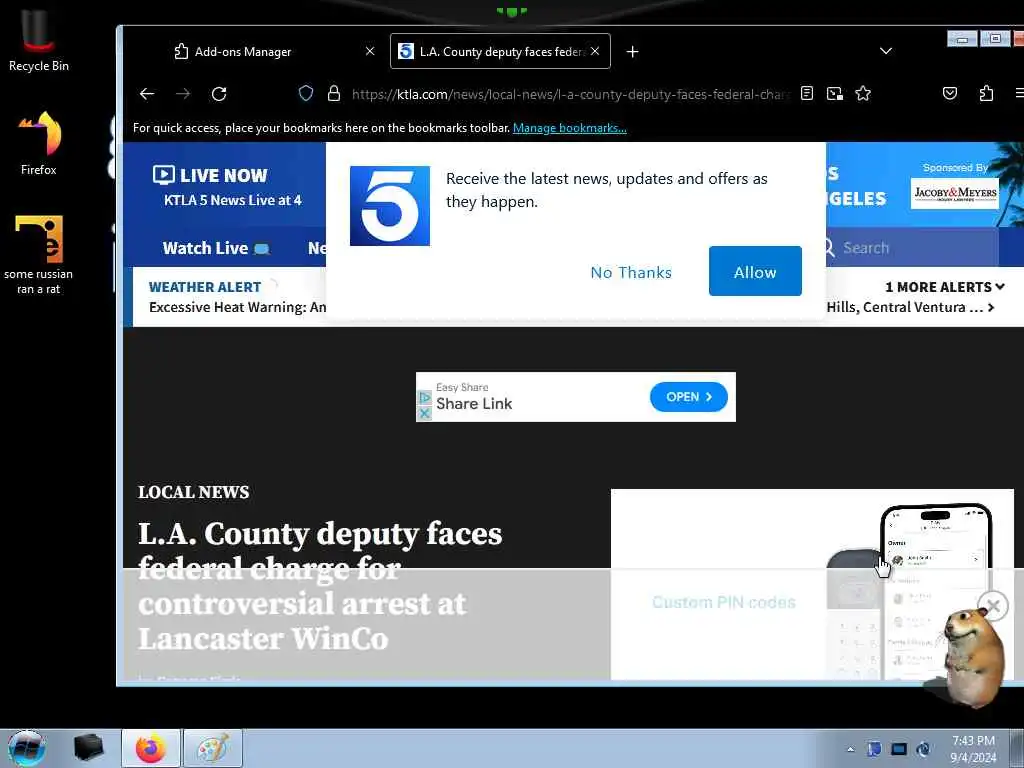1024x768 pixels.
Task: Click the WEATHER ALERT label
Action: pyautogui.click(x=204, y=287)
